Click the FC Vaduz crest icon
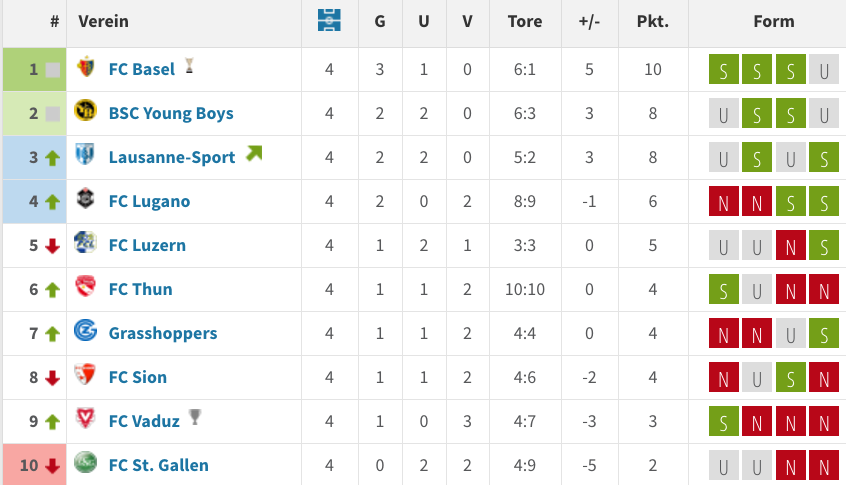Screen dimensions: 846x485 [x=85, y=418]
